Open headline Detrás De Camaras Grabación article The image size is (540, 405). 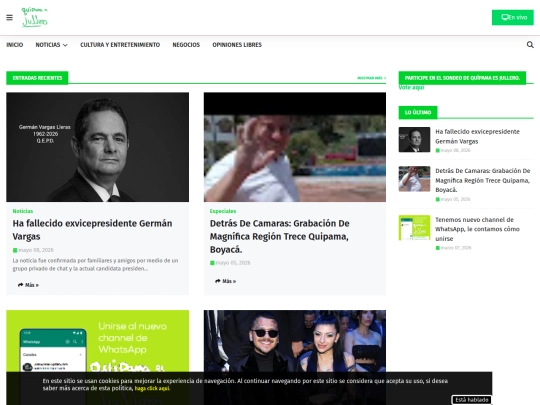point(280,236)
